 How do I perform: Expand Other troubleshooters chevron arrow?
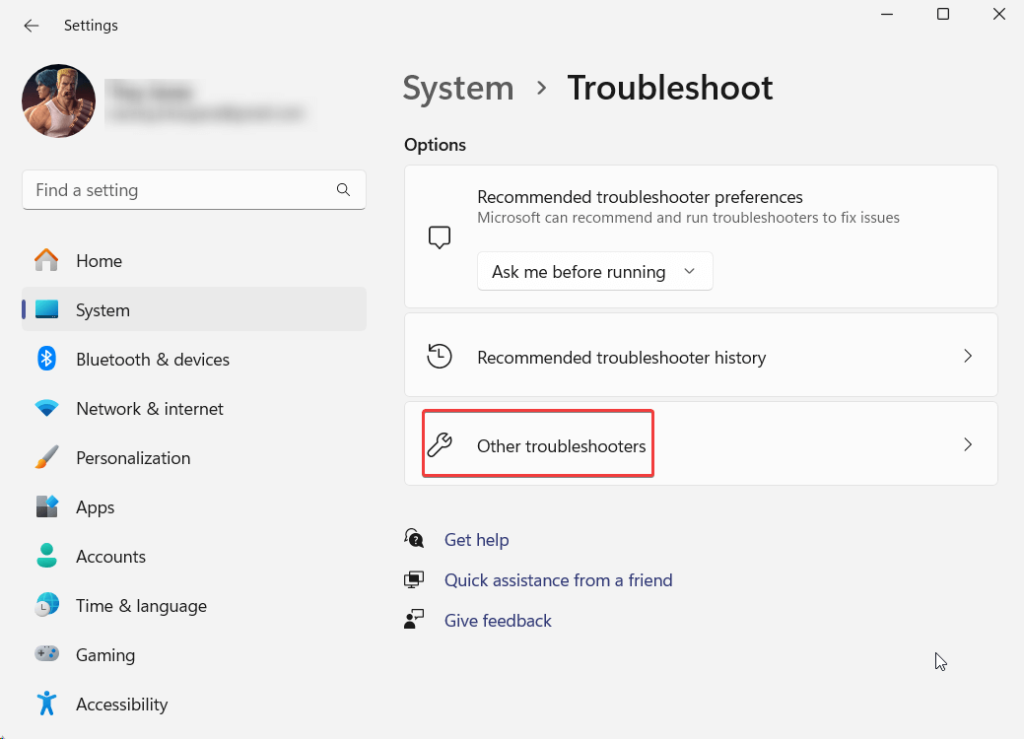tap(967, 445)
